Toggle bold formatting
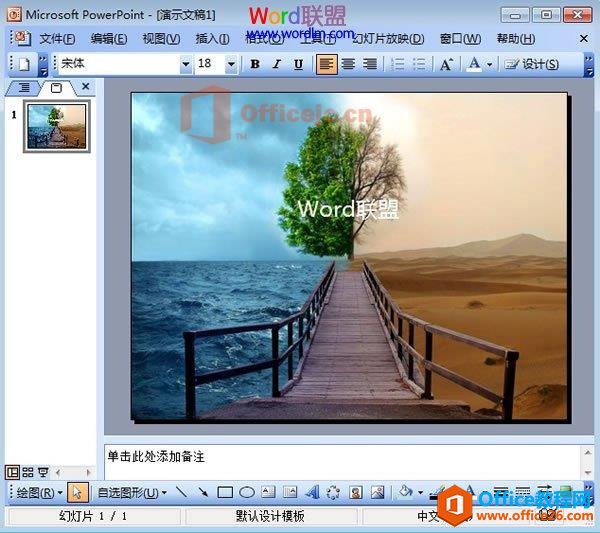 click(255, 64)
